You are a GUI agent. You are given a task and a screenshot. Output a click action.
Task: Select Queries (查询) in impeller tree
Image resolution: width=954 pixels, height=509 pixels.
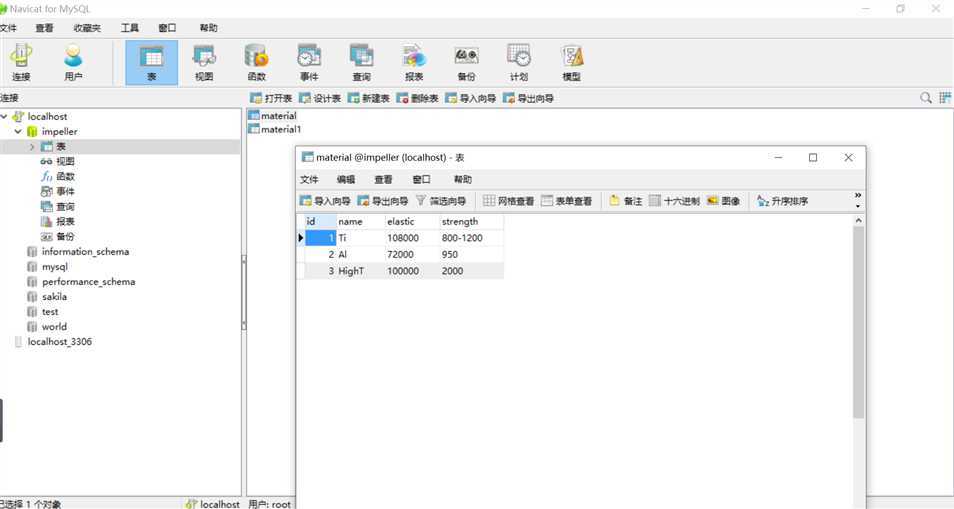tap(58, 206)
